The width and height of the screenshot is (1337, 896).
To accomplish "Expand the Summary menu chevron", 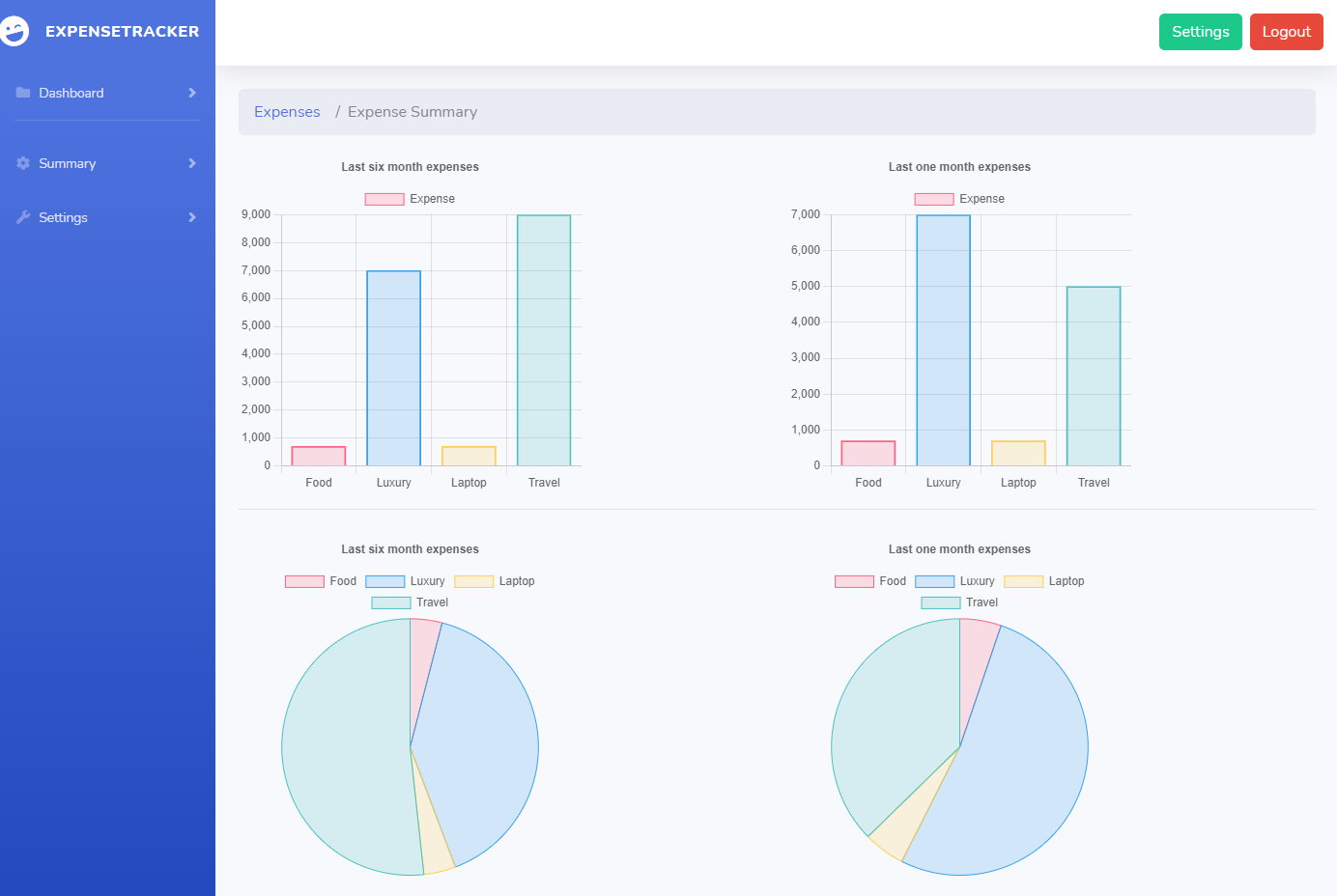I will pos(192,163).
